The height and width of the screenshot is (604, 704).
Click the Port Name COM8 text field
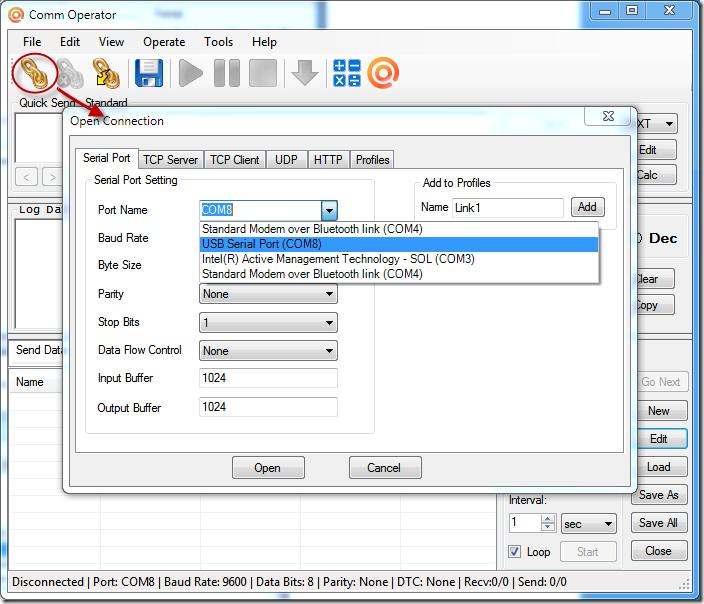pos(260,210)
